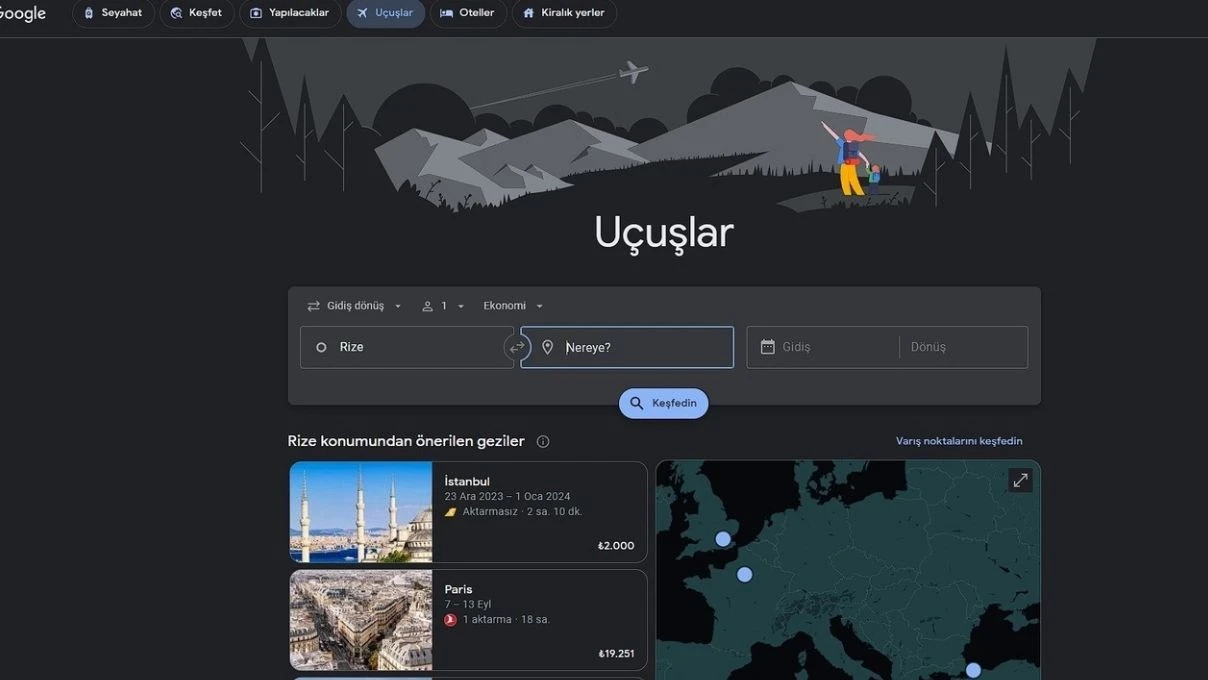1208x680 pixels.
Task: Click the location pin icon in destination field
Action: click(x=547, y=347)
